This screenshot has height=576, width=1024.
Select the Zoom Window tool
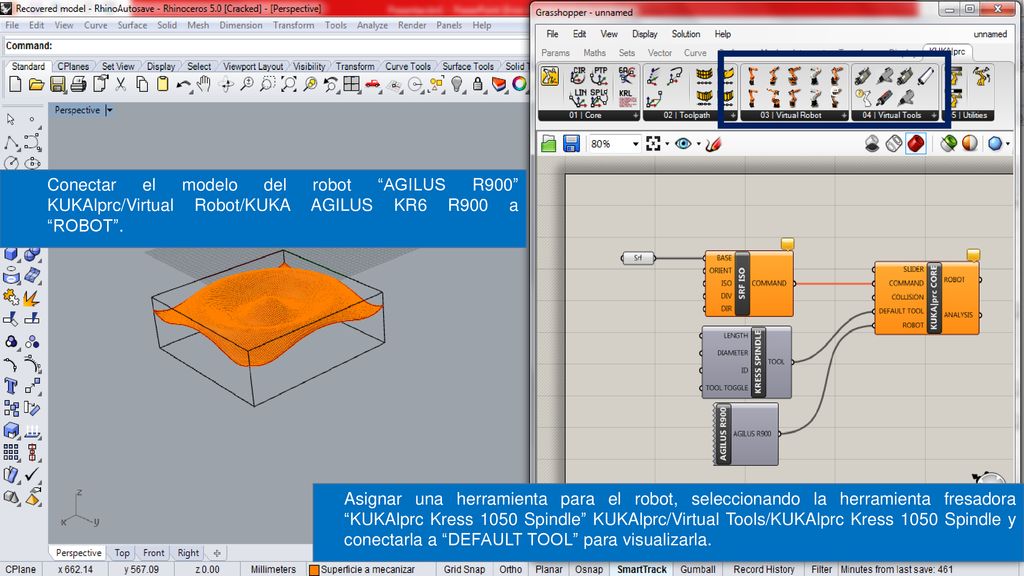pyautogui.click(x=268, y=84)
